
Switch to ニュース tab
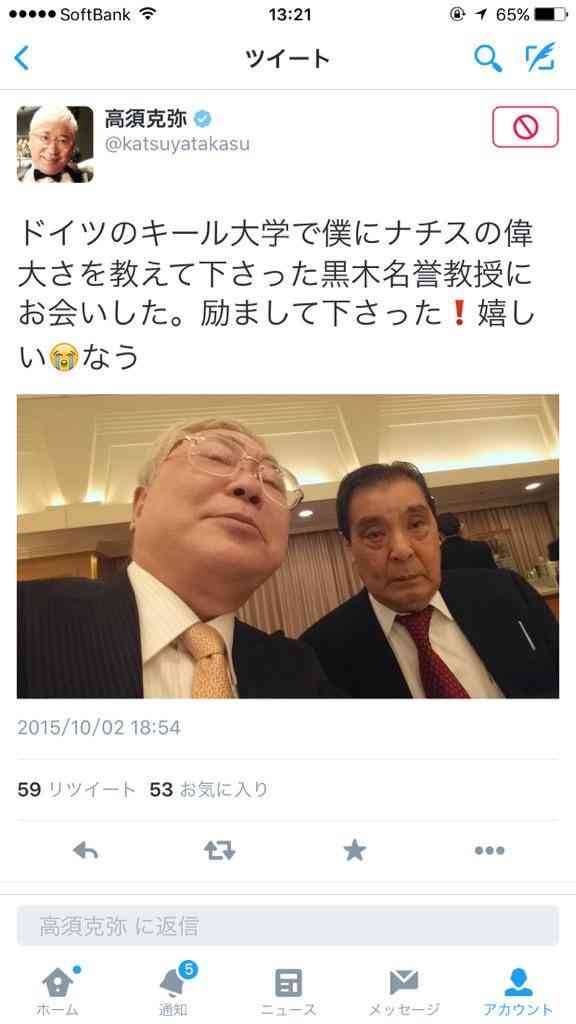point(288,990)
